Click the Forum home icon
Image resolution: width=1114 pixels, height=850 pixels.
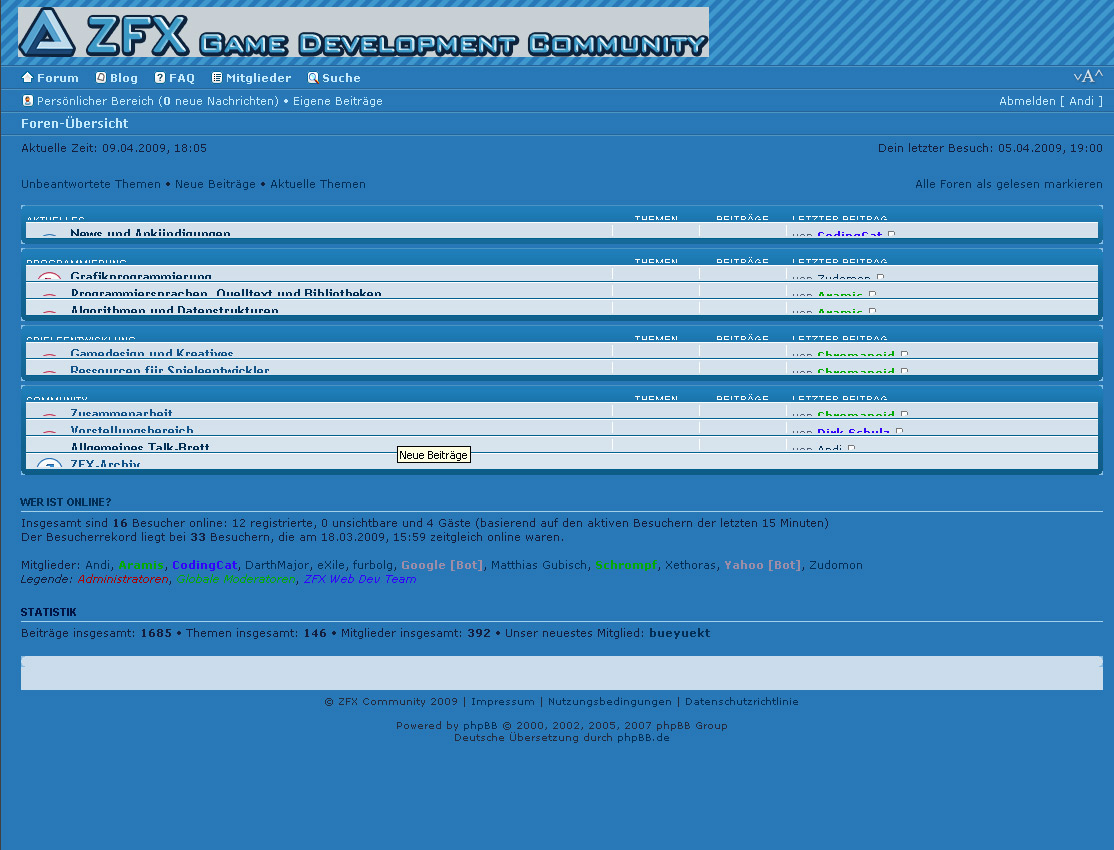coord(28,78)
